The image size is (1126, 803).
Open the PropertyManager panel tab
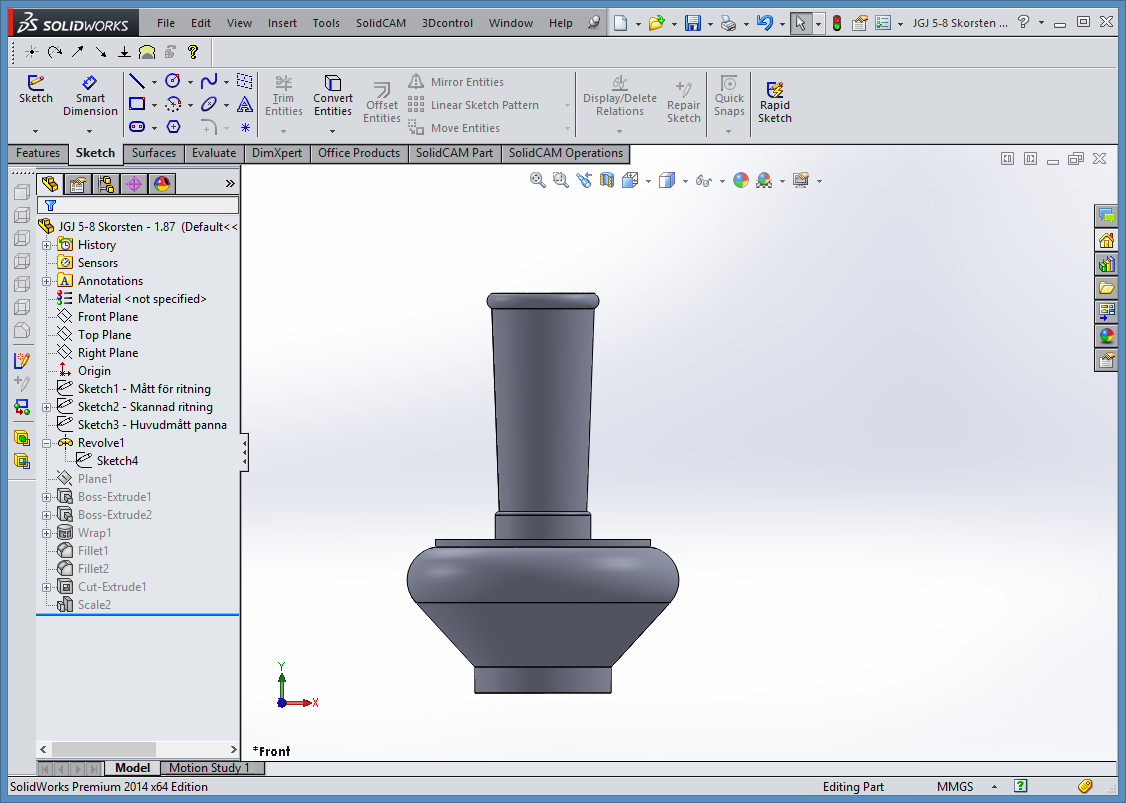pyautogui.click(x=78, y=185)
